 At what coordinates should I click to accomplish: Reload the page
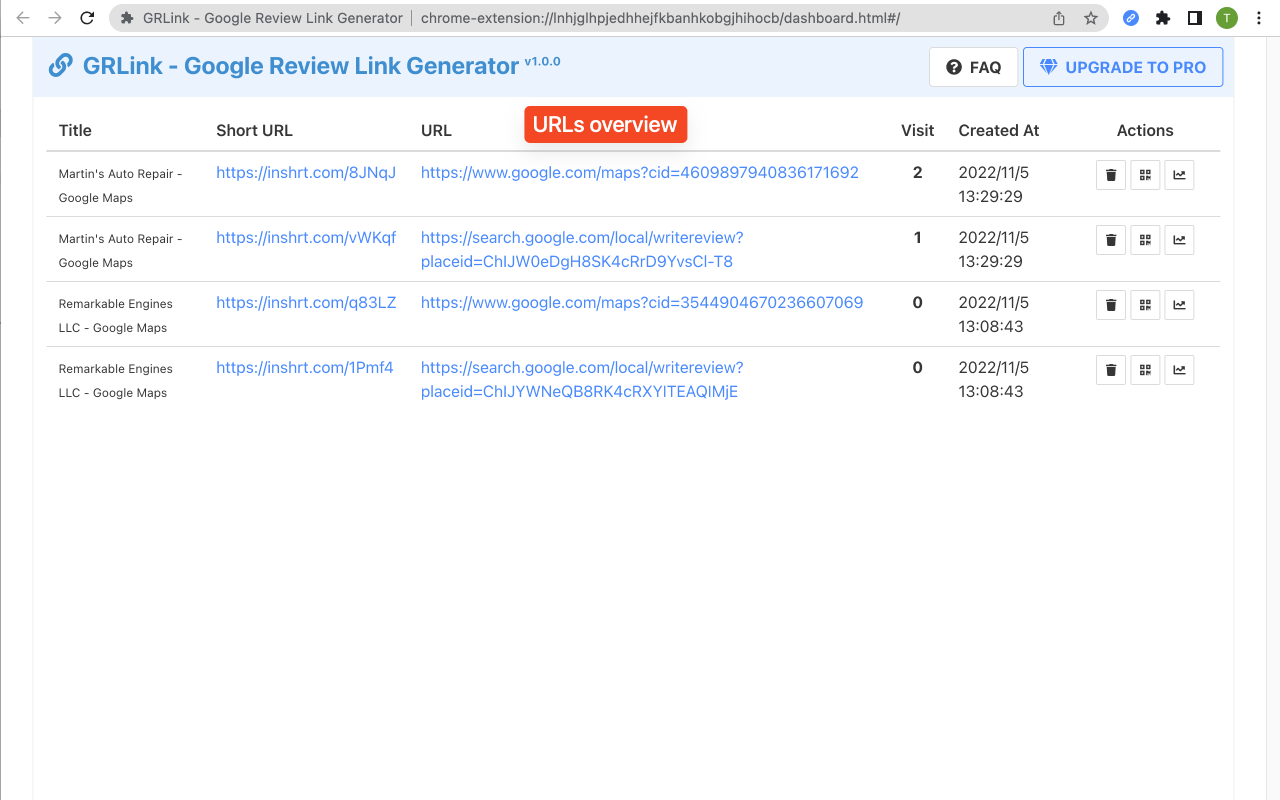tap(87, 18)
